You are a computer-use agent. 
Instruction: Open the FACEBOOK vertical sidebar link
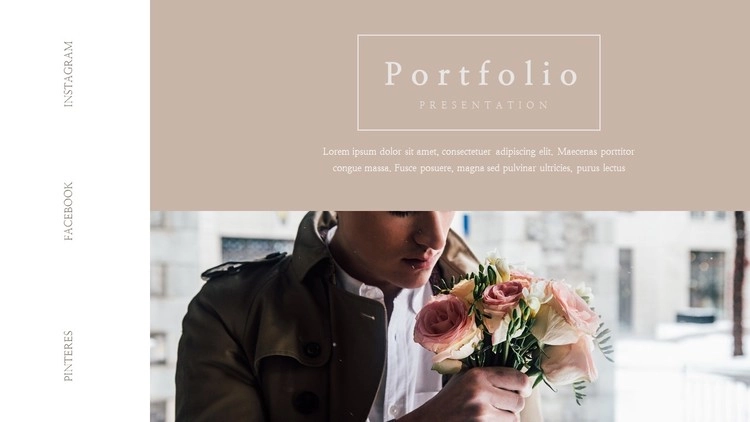point(68,211)
